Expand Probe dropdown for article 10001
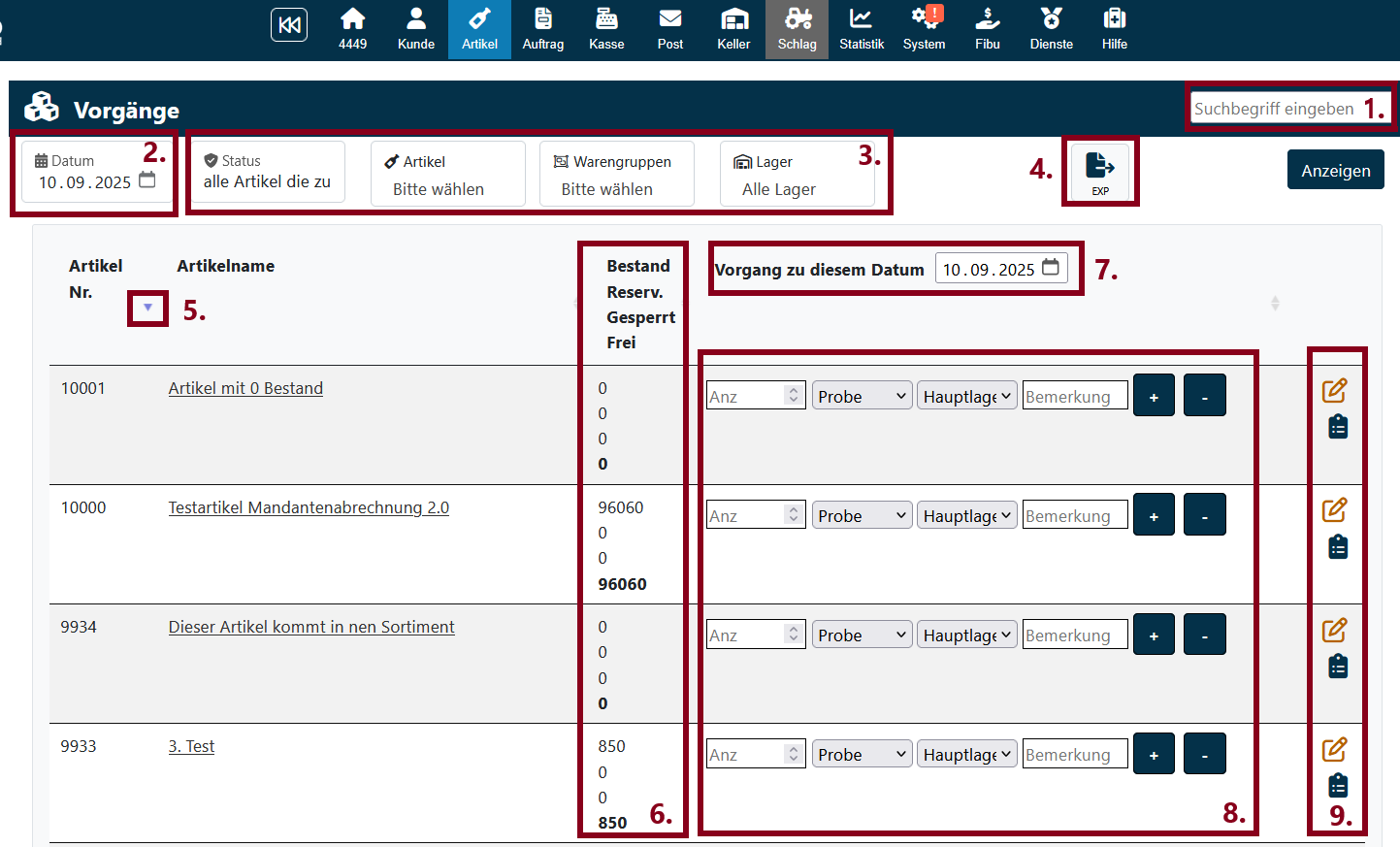This screenshot has width=1400, height=847. (862, 396)
